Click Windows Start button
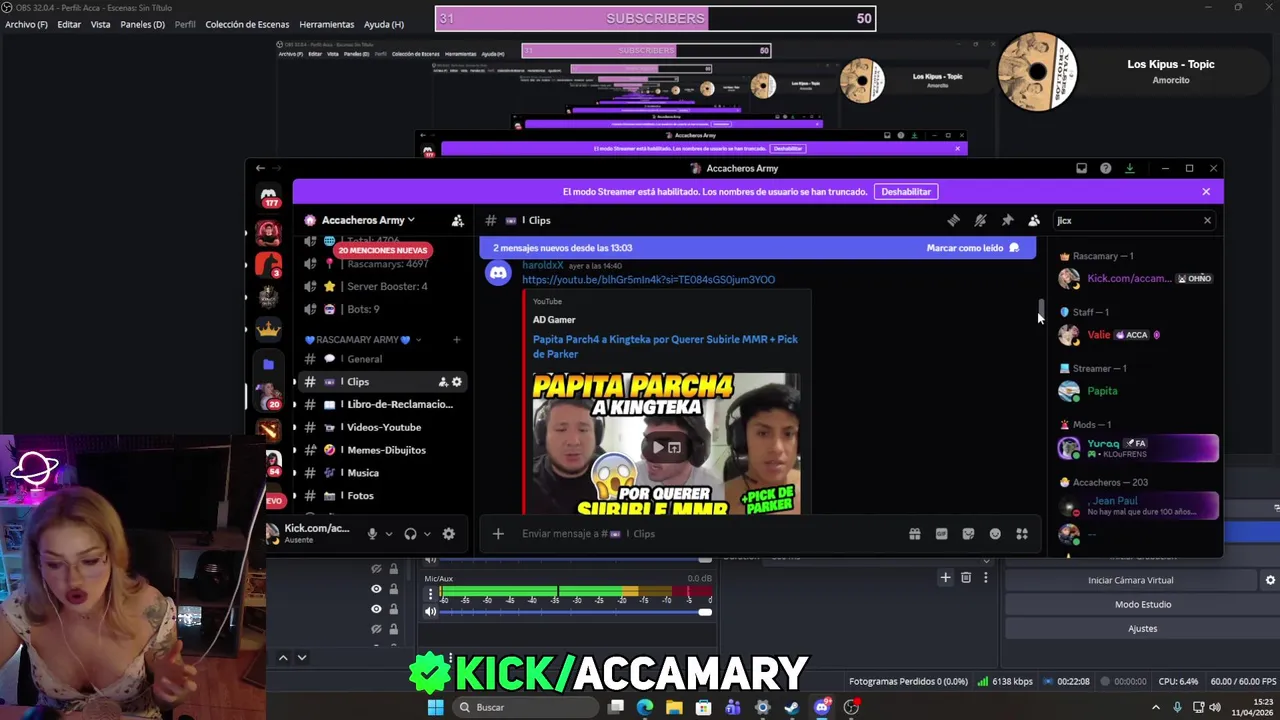Image resolution: width=1280 pixels, height=720 pixels. tap(435, 707)
